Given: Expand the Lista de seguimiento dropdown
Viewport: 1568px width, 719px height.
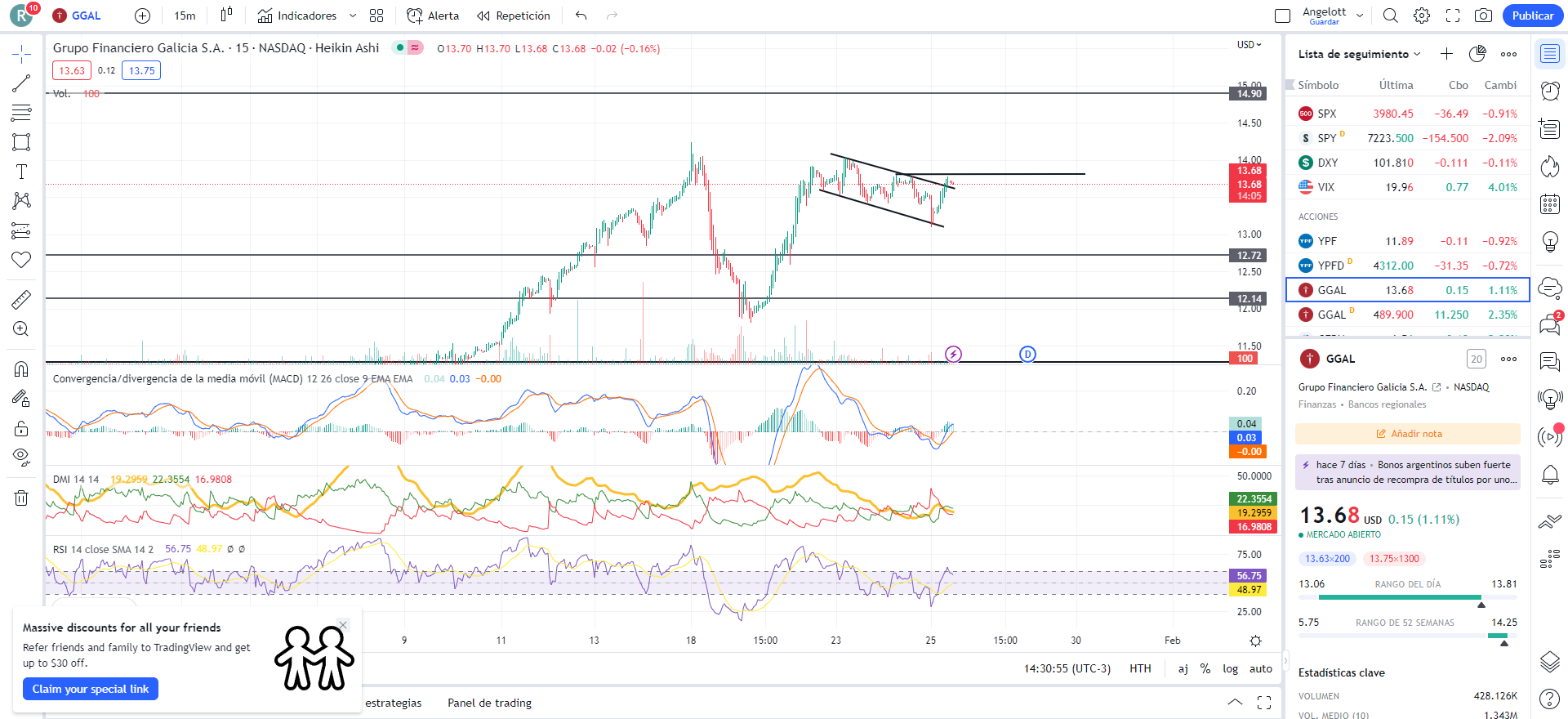Looking at the screenshot, I should click(1359, 54).
